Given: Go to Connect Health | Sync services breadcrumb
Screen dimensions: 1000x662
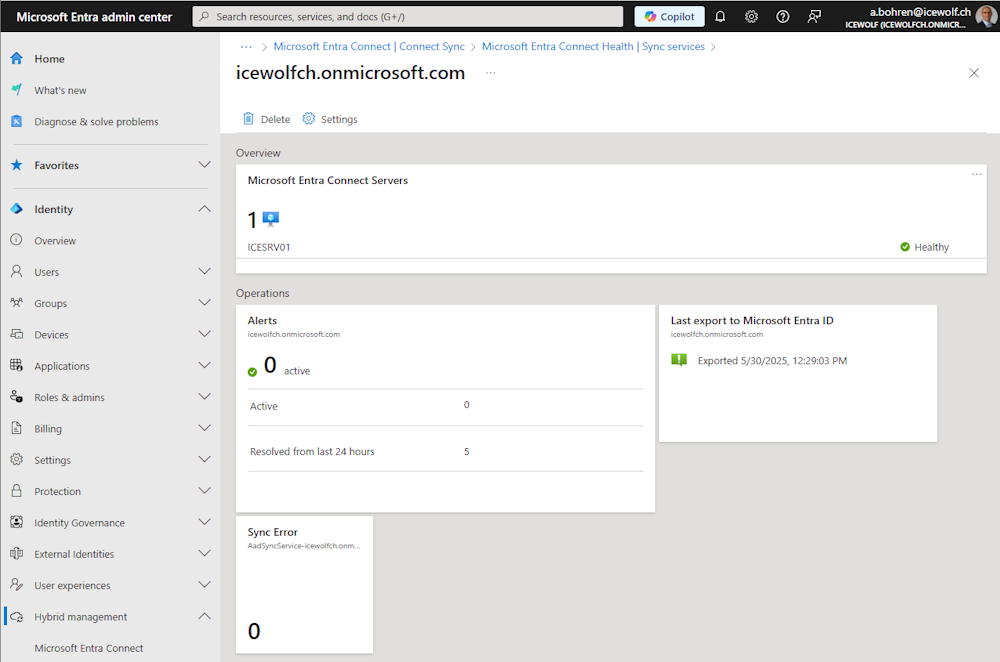Looking at the screenshot, I should click(x=593, y=47).
